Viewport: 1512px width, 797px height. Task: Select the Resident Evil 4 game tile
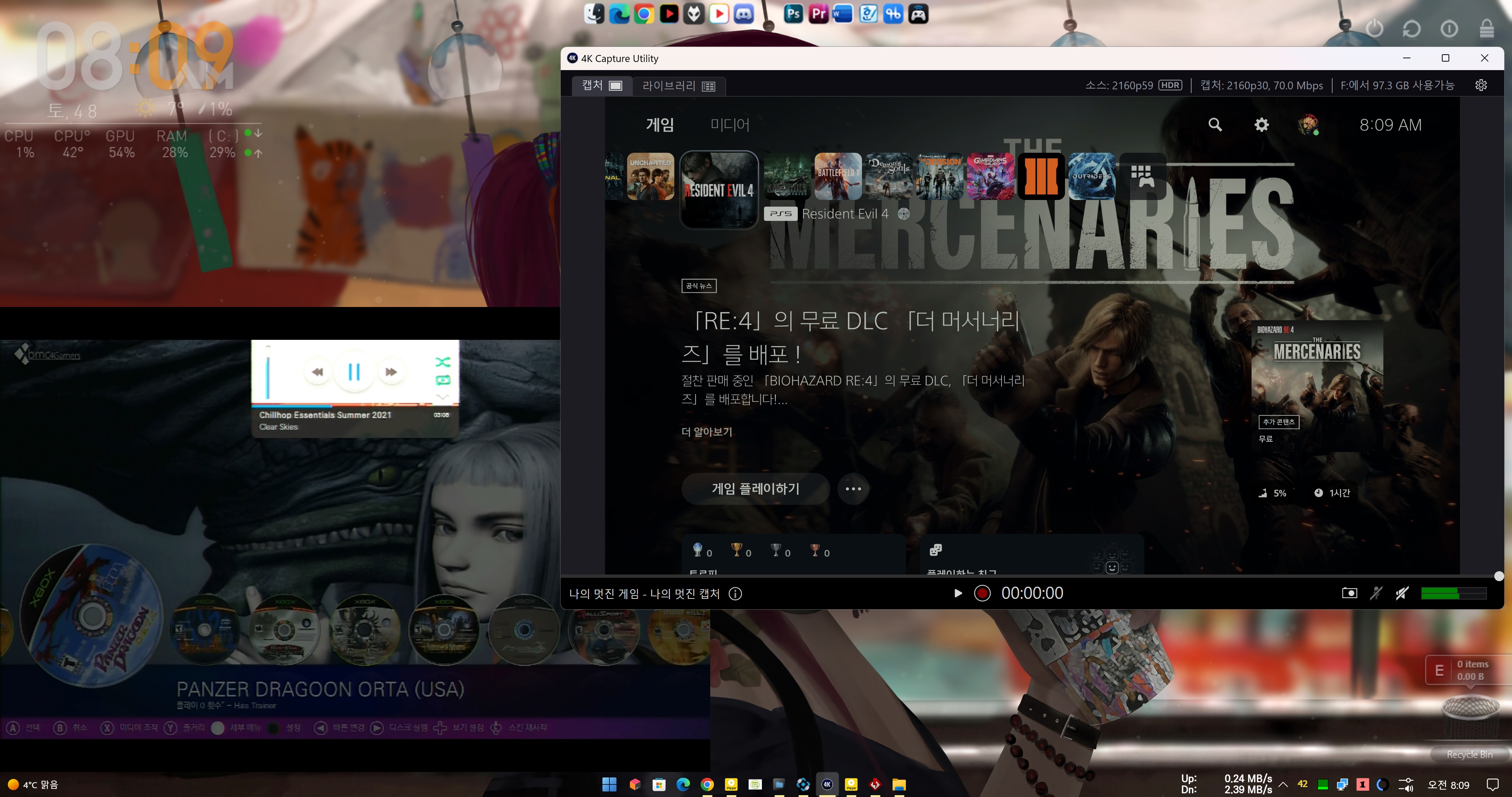718,190
